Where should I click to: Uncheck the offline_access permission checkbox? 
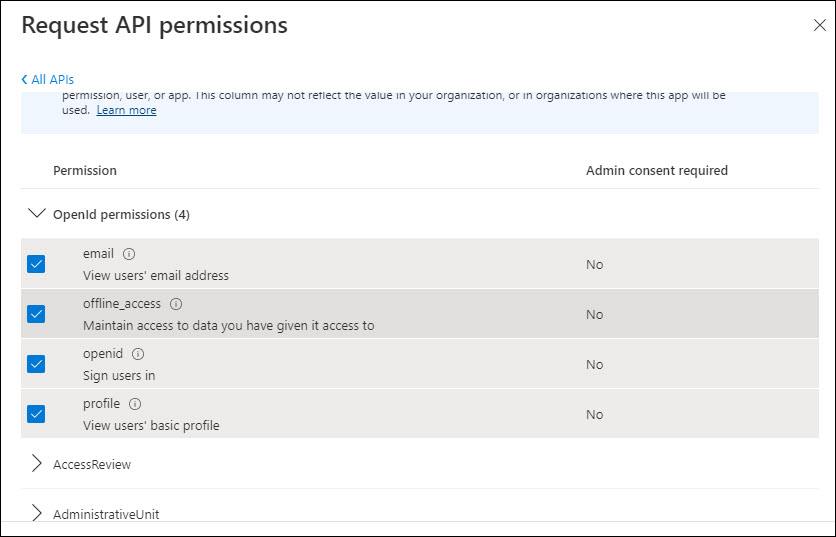coord(37,314)
